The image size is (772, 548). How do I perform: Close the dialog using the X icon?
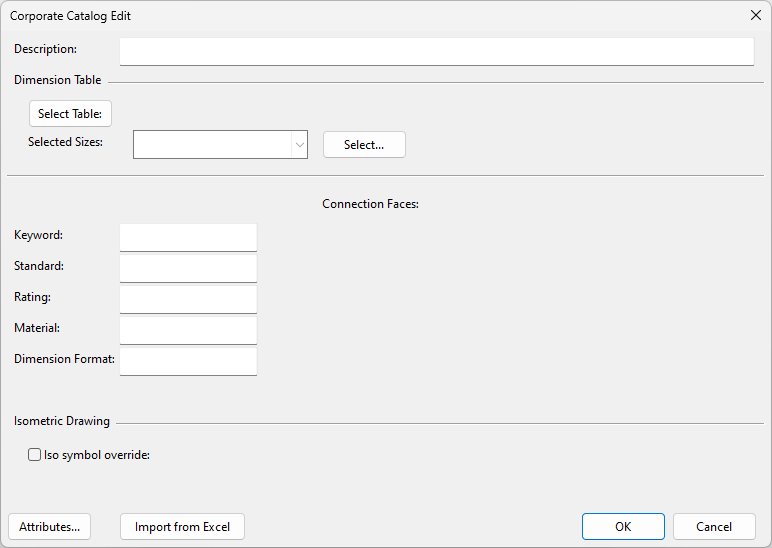pos(755,15)
